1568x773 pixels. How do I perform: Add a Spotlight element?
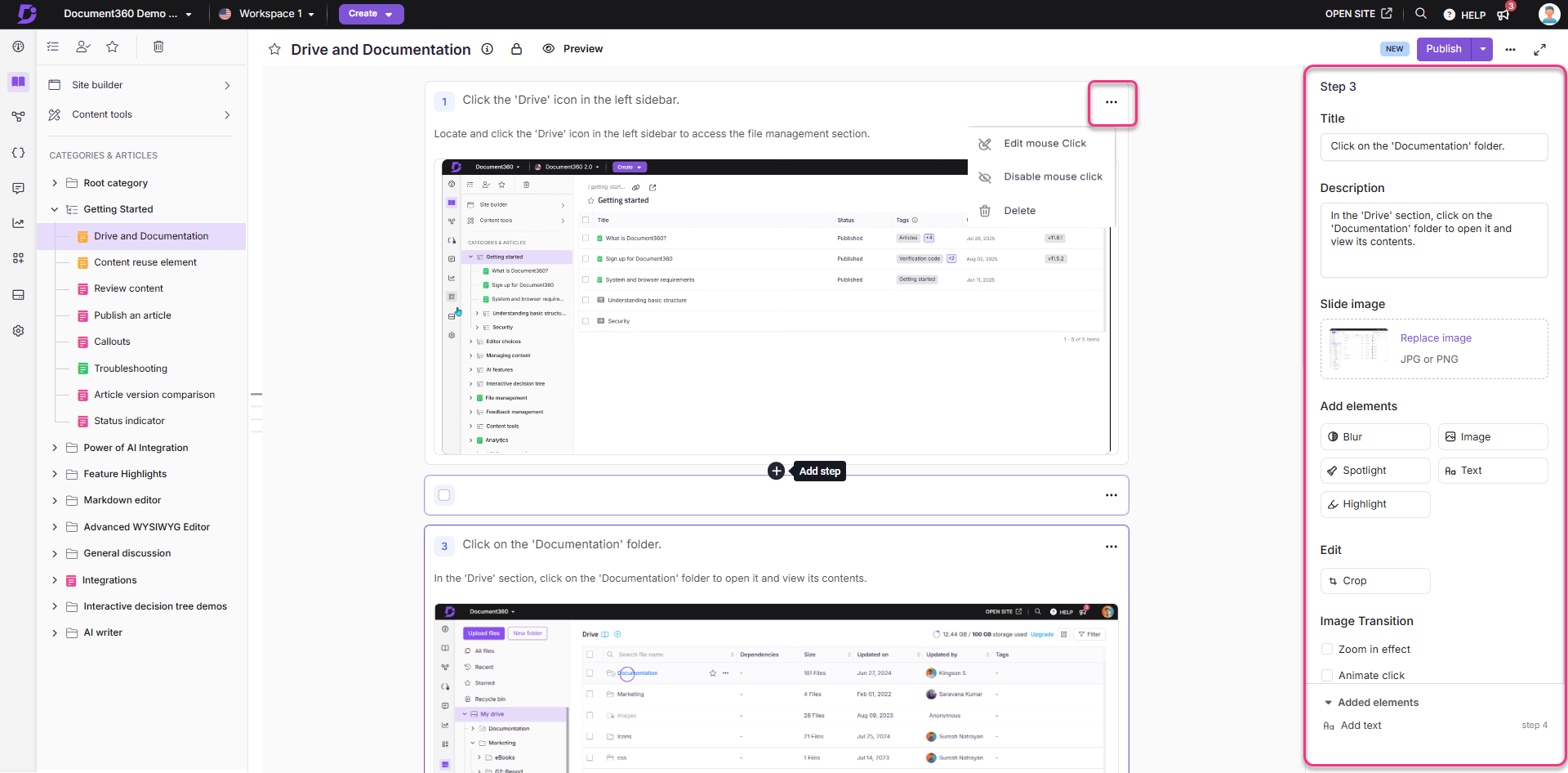(x=1375, y=471)
